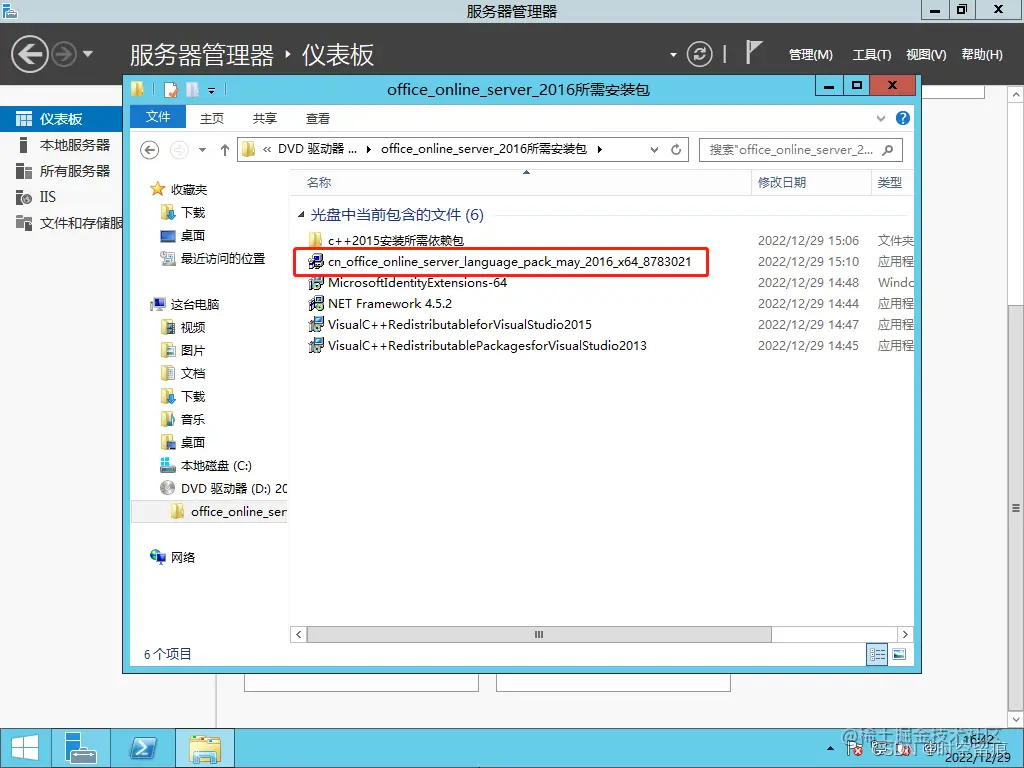This screenshot has width=1024, height=768.
Task: Click DVD 驱动器 breadcrumb segment
Action: (x=317, y=149)
